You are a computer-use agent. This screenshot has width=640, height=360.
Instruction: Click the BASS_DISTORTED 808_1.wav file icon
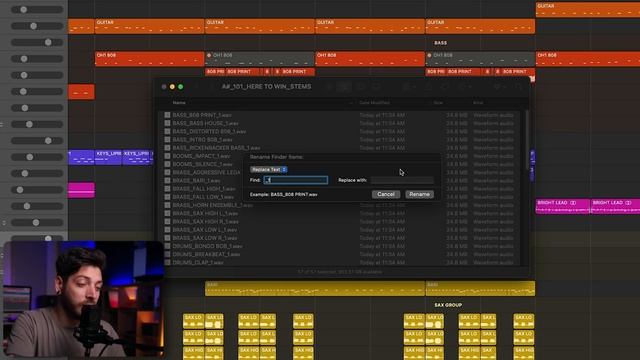pyautogui.click(x=167, y=131)
